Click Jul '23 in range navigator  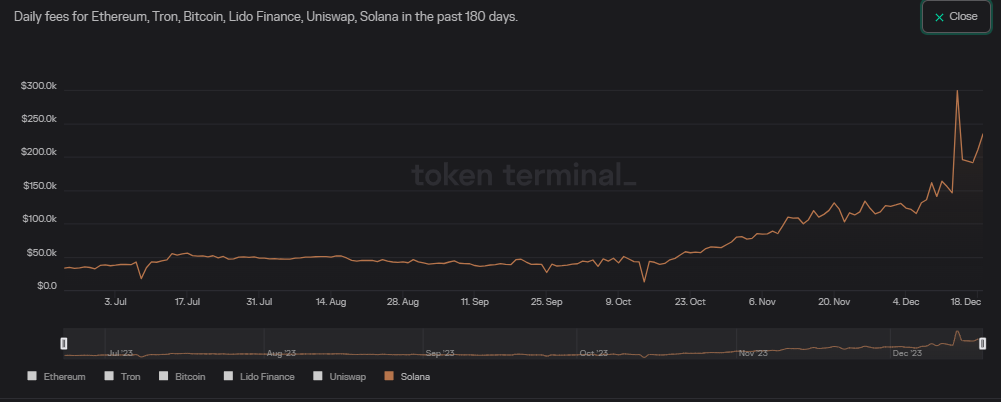coord(122,353)
